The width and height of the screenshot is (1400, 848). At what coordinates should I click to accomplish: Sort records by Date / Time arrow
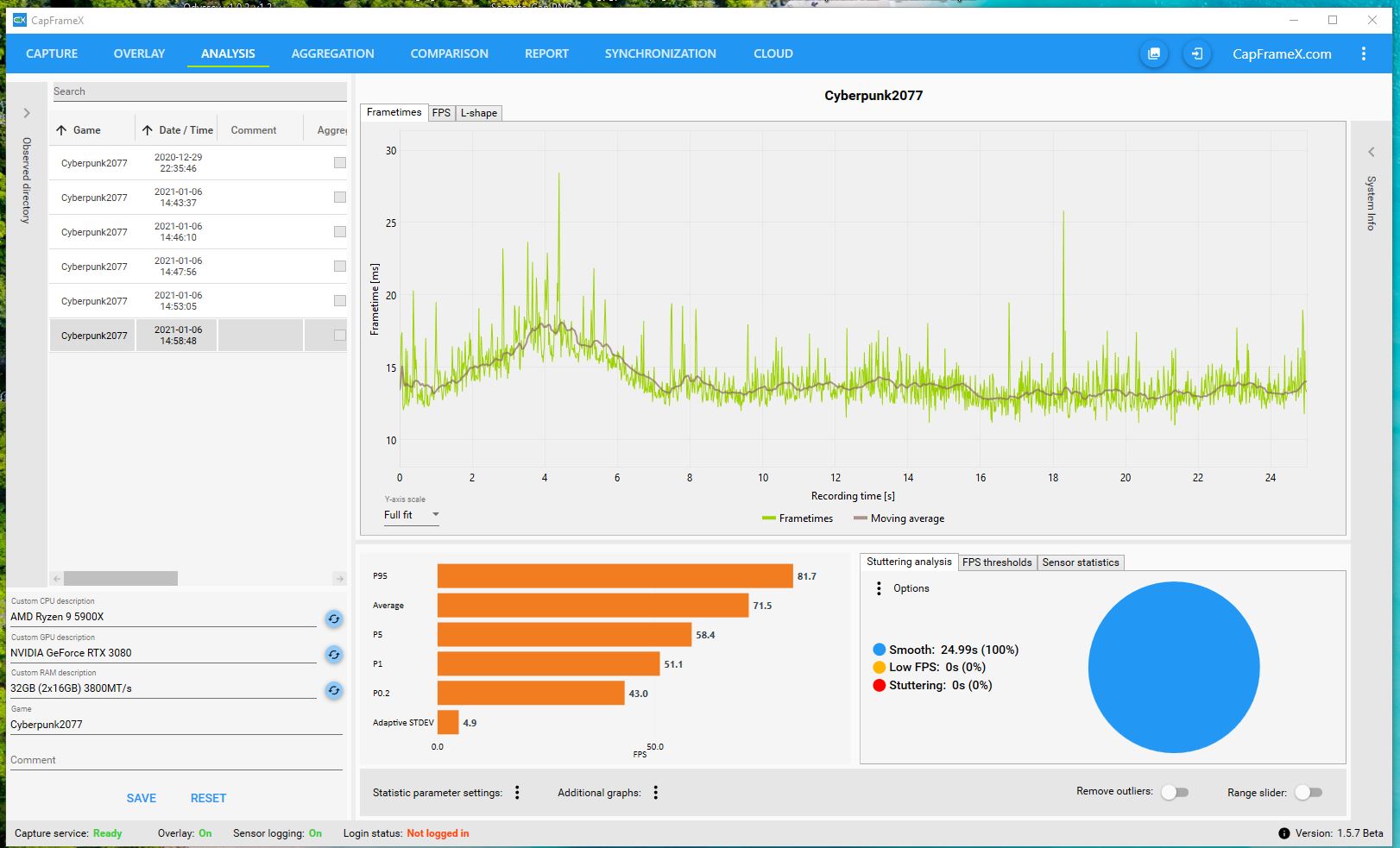coord(148,130)
